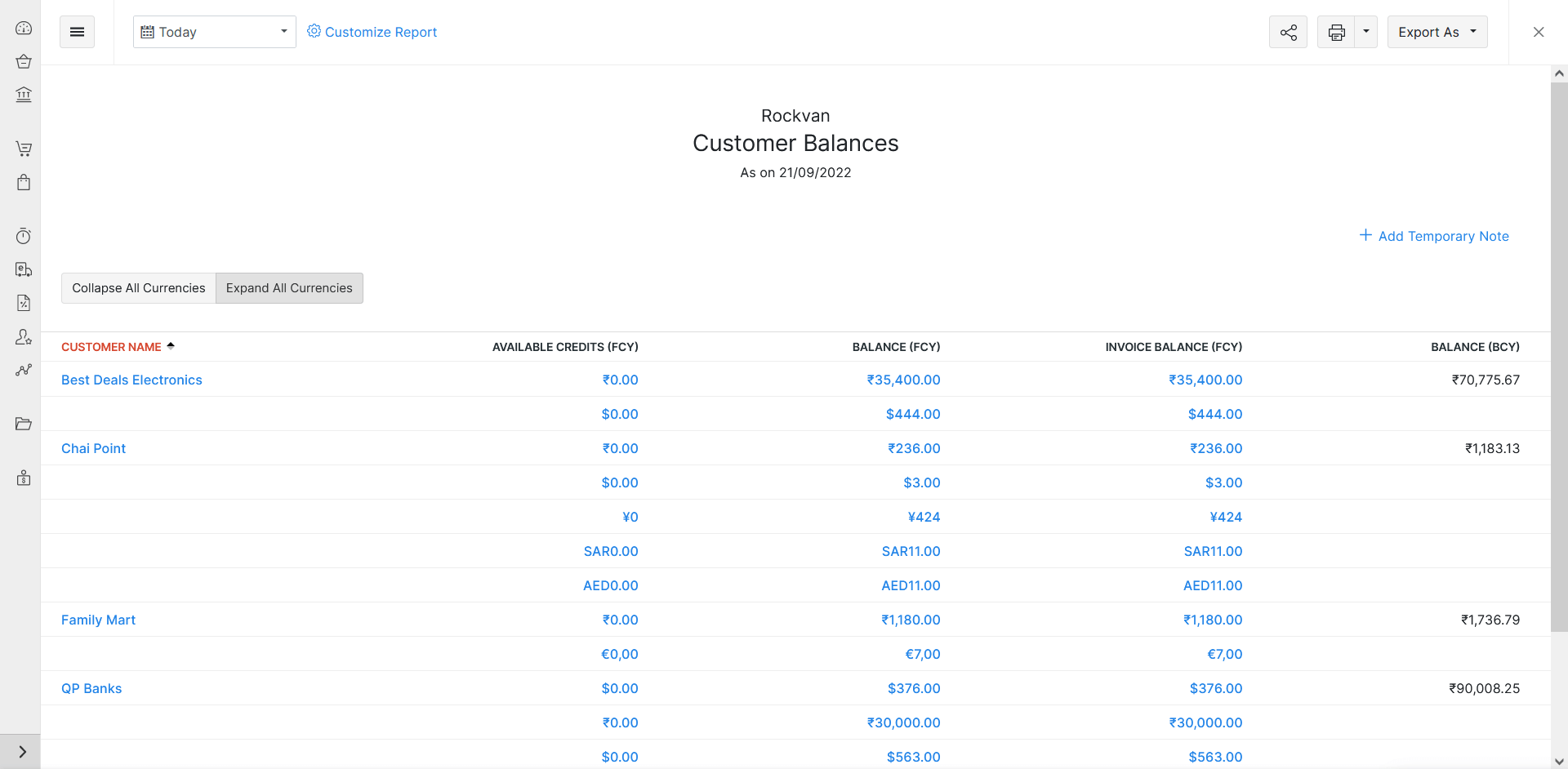
Task: Select the Reports chart icon
Action: pos(24,371)
